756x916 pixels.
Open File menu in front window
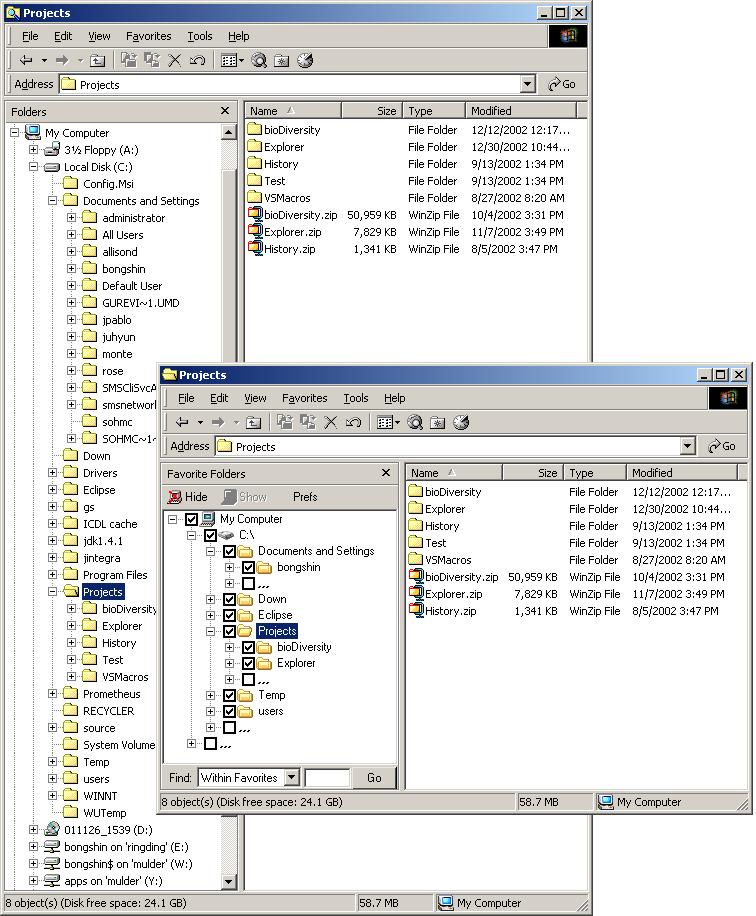186,398
